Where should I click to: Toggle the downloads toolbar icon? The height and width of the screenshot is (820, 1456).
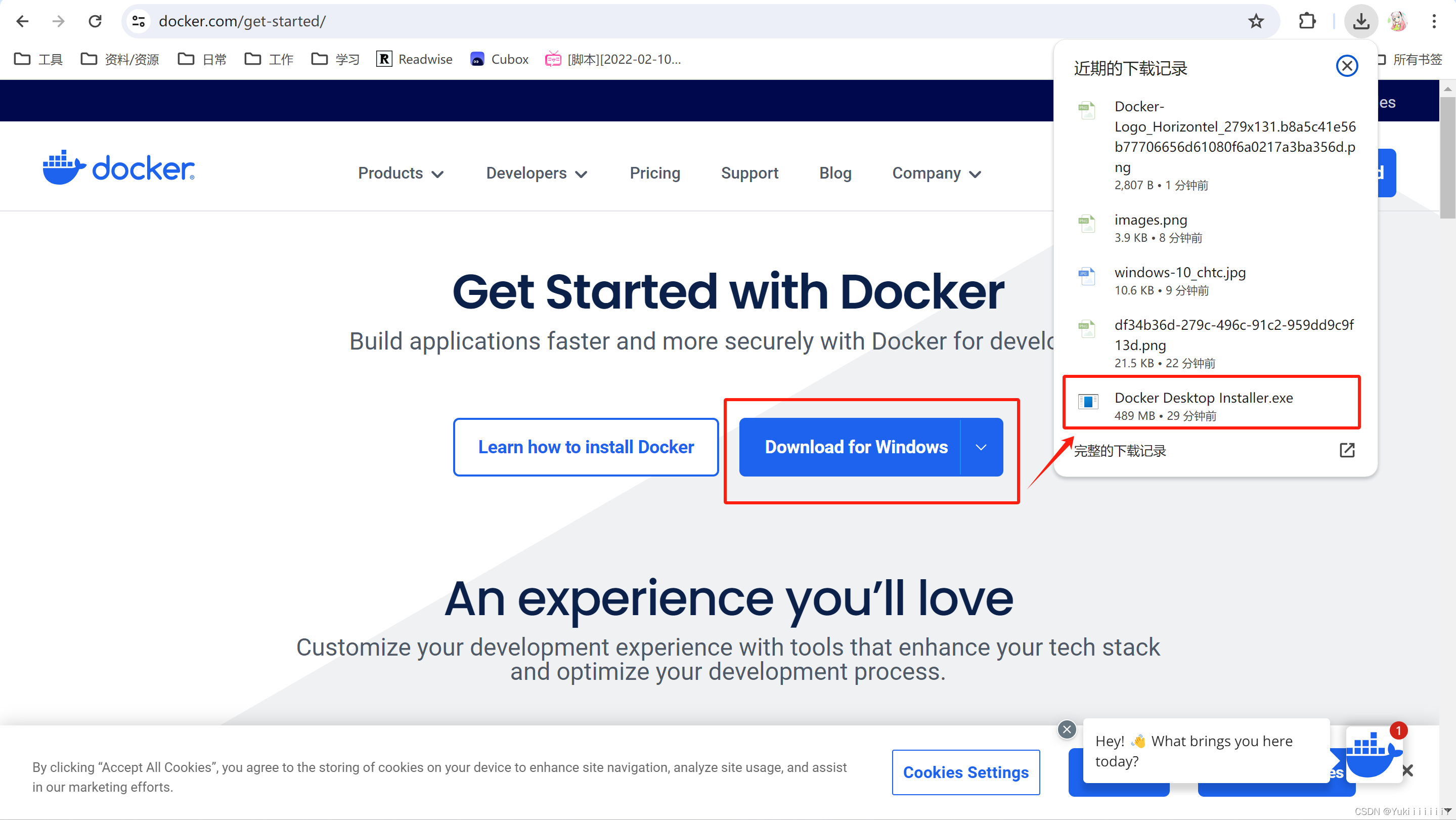(1361, 21)
